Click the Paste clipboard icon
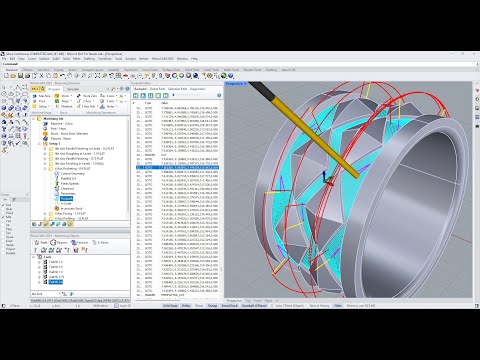The height and width of the screenshot is (360, 480). click(x=55, y=76)
